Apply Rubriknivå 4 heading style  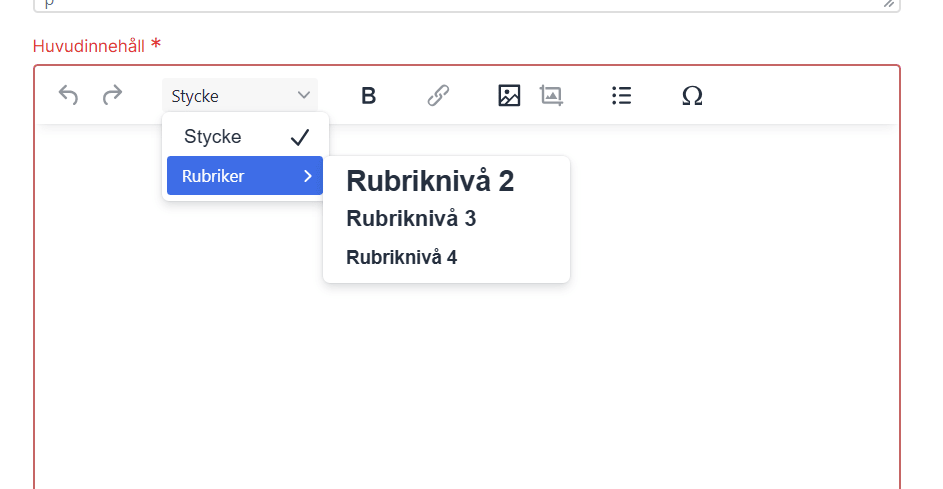tap(402, 257)
